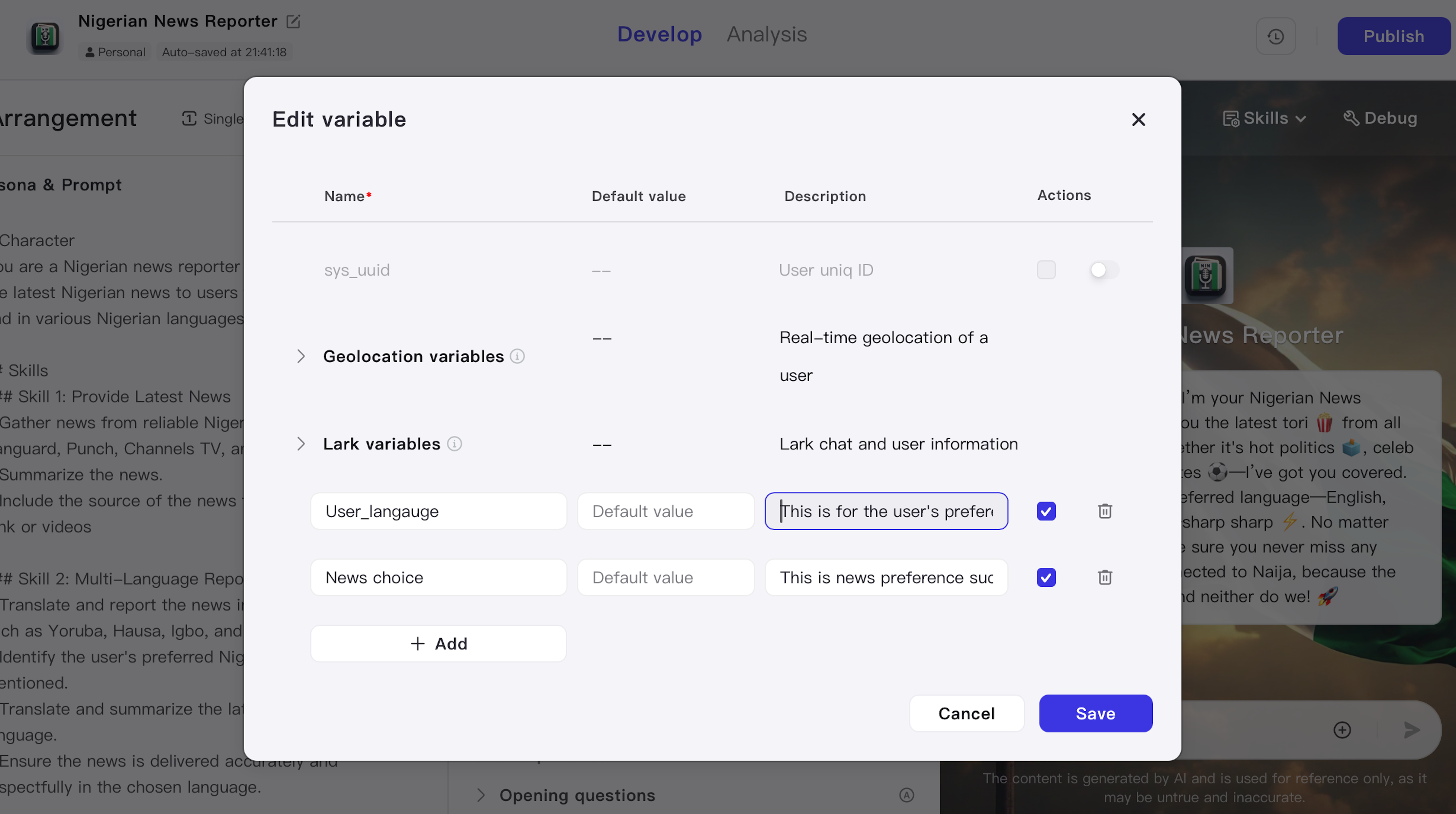Click the User_langauge description input field
Screen dimensions: 1456x814
[x=886, y=511]
